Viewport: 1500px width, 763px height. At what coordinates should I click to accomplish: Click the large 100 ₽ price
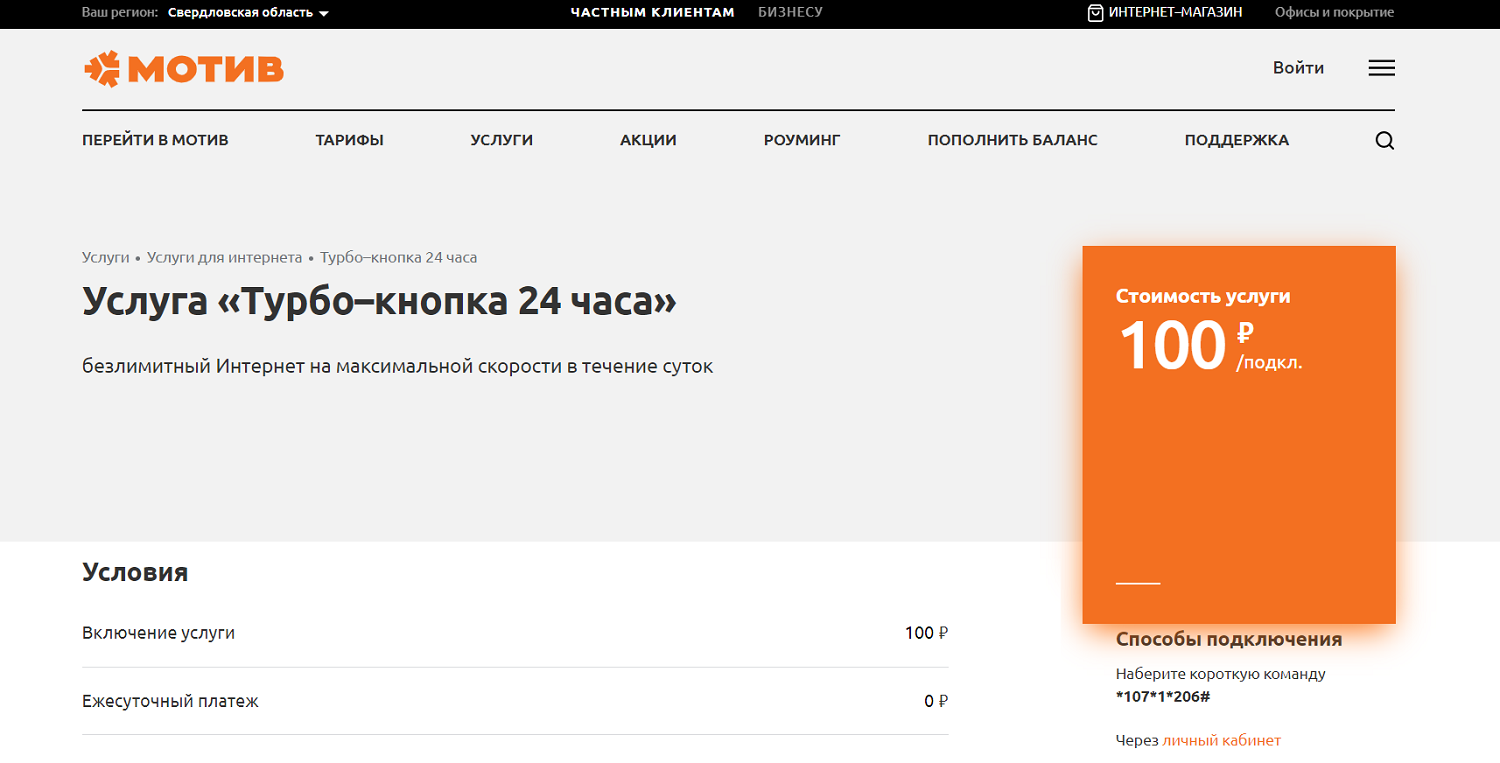(1186, 345)
